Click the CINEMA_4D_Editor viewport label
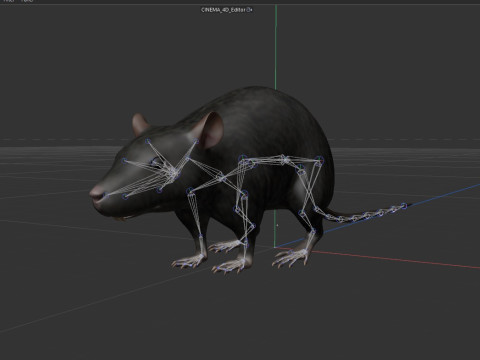This screenshot has height=360, width=480. (223, 10)
